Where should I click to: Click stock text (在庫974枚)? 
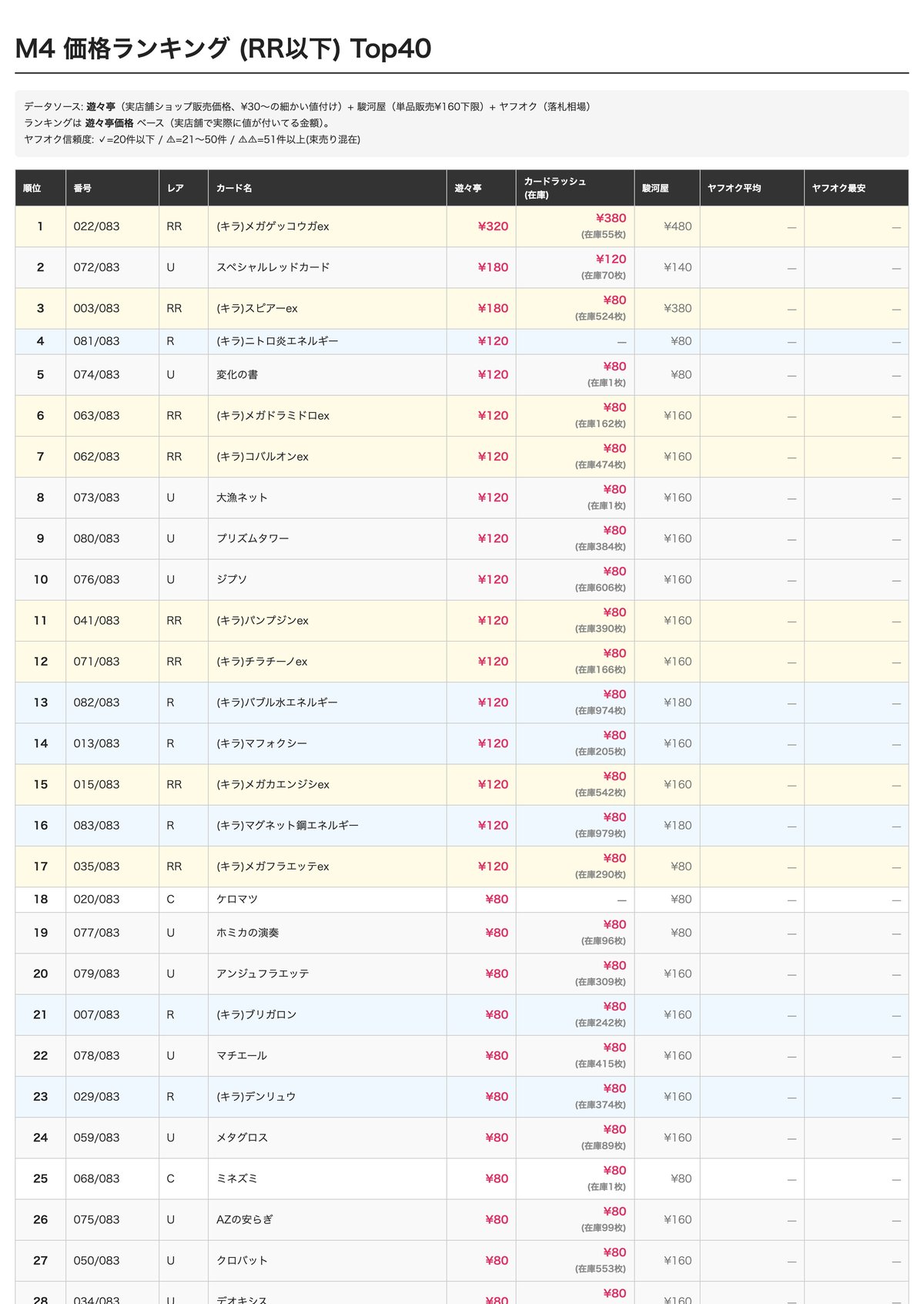pos(601,711)
